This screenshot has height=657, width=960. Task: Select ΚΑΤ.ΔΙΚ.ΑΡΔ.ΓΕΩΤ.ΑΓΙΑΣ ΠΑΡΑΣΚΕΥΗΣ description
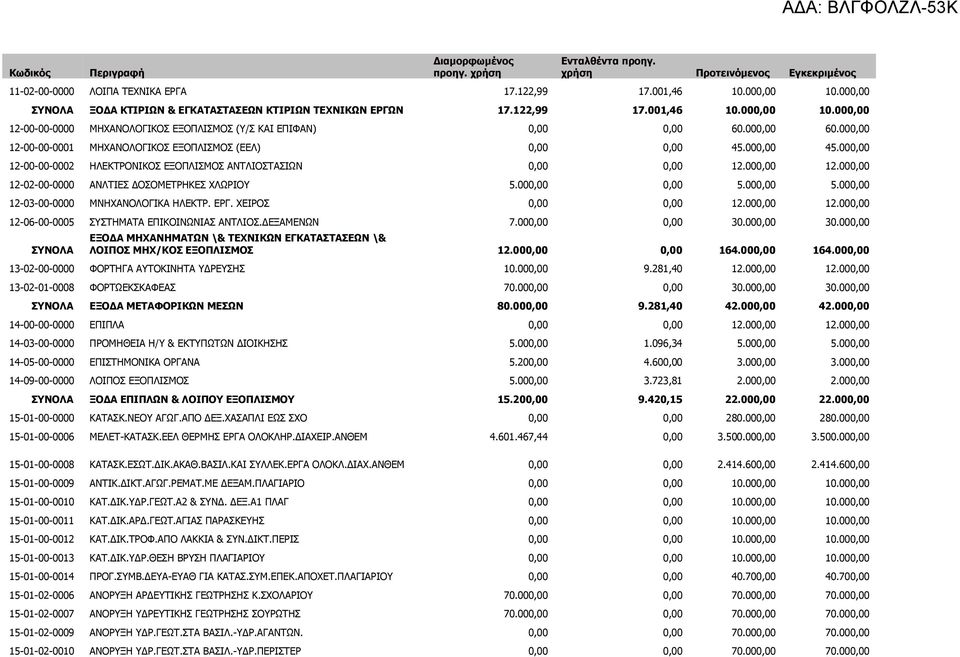click(x=177, y=521)
